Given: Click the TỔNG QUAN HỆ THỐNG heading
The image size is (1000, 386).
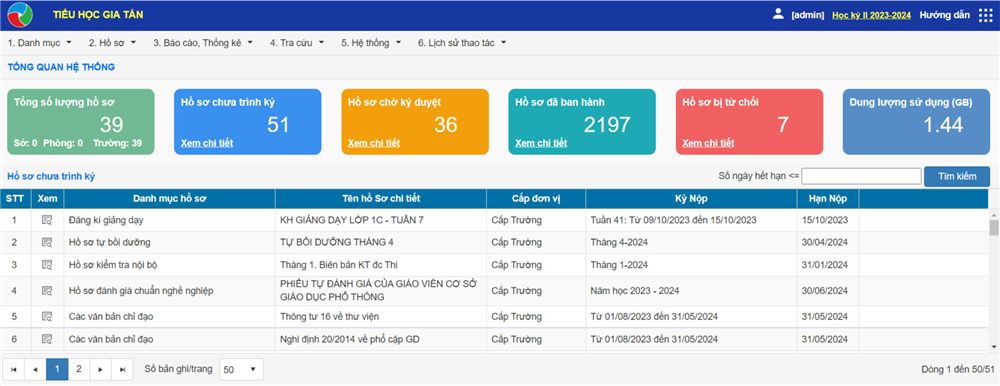Looking at the screenshot, I should tap(61, 66).
